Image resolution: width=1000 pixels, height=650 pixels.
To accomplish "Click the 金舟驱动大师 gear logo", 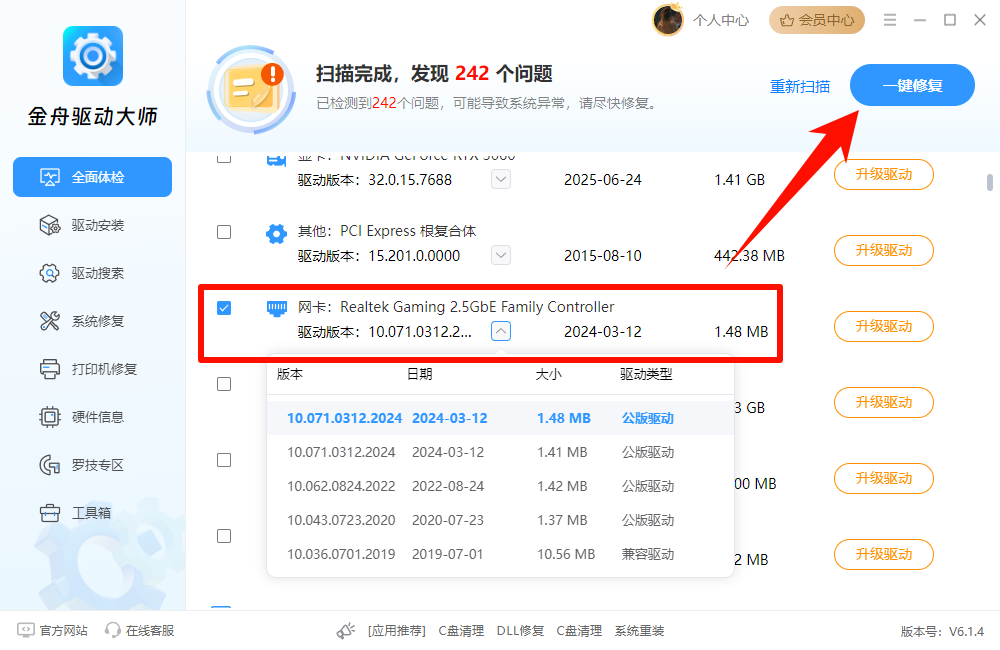I will click(x=92, y=56).
